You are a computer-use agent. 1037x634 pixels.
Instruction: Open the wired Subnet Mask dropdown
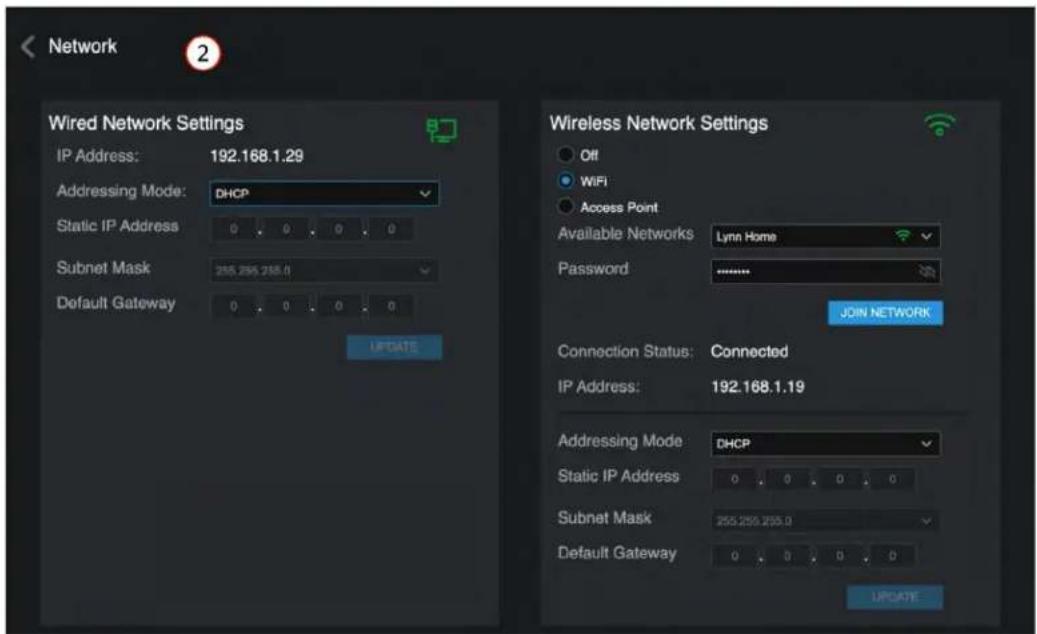323,270
